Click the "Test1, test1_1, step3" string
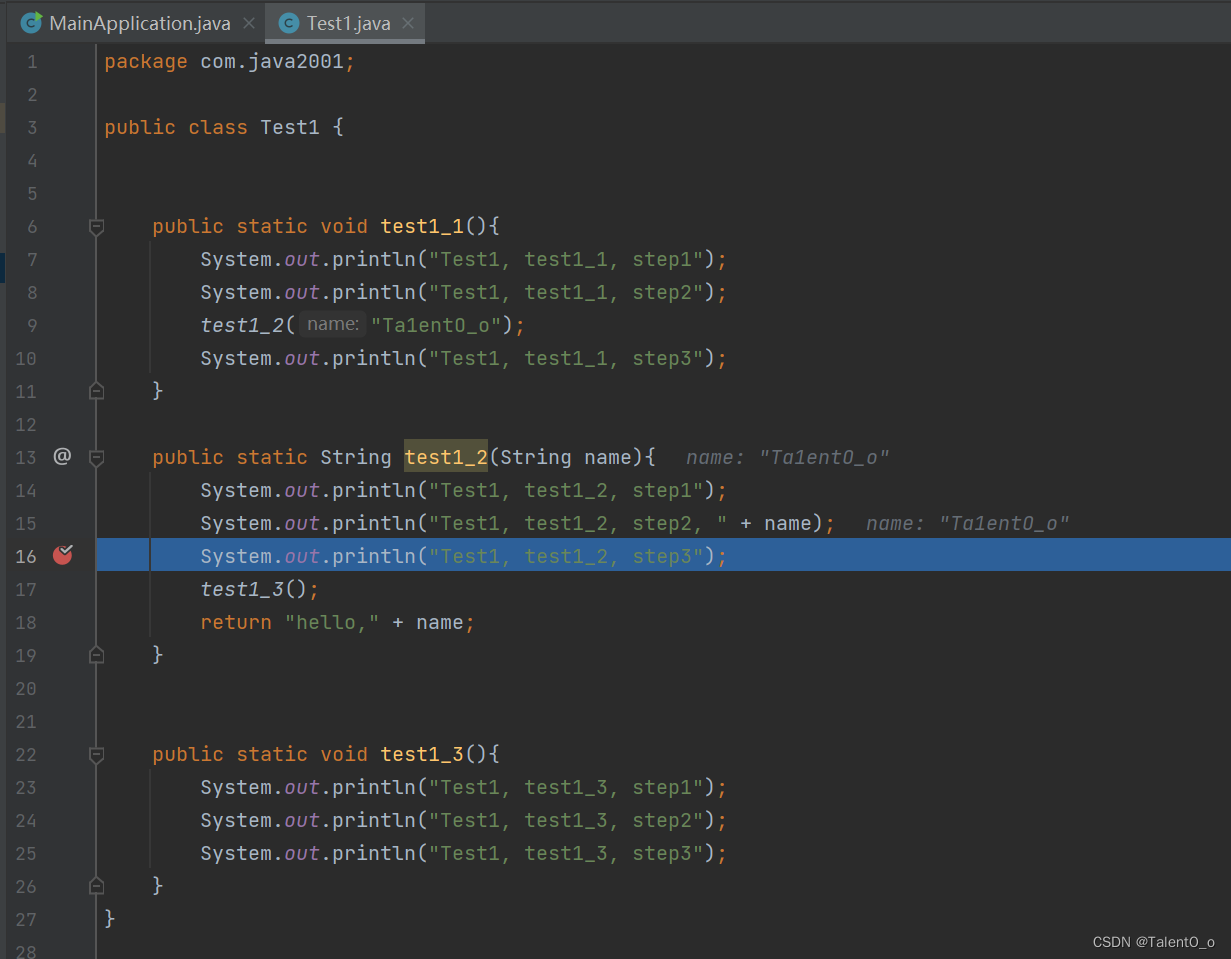This screenshot has height=959, width=1231. coord(567,358)
